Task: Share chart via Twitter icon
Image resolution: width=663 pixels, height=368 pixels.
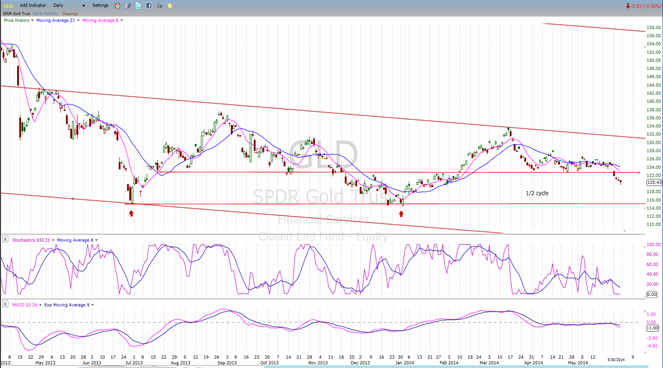Action: point(138,5)
